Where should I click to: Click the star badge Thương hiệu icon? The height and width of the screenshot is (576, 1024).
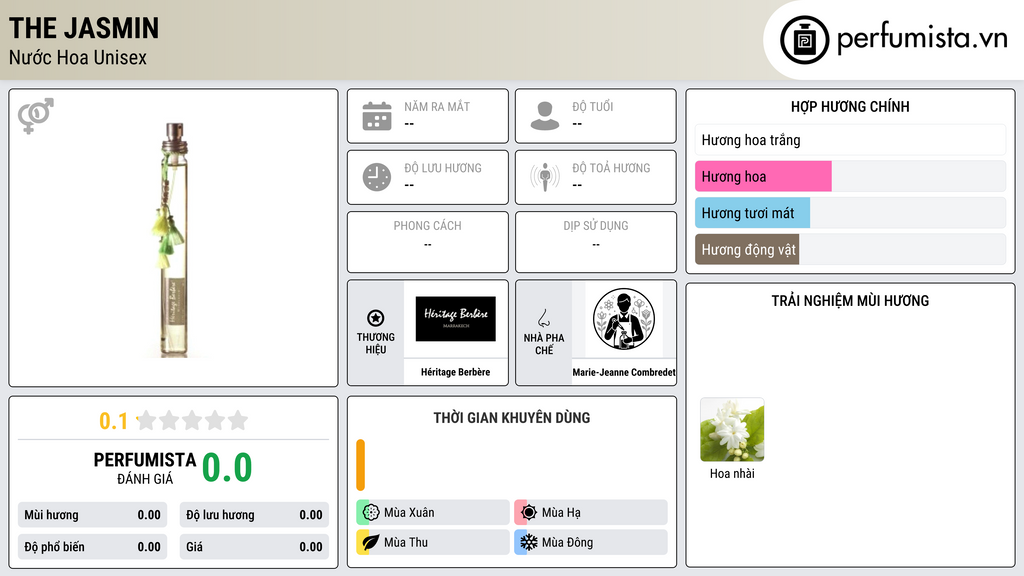376,318
